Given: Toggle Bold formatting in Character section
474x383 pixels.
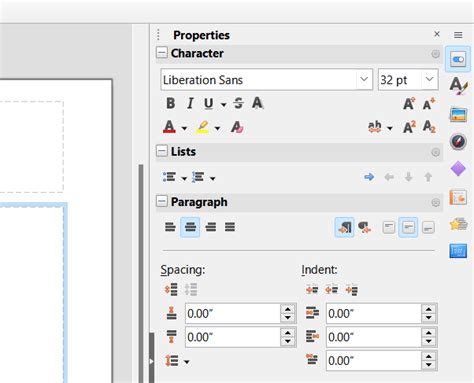Looking at the screenshot, I should (x=171, y=103).
